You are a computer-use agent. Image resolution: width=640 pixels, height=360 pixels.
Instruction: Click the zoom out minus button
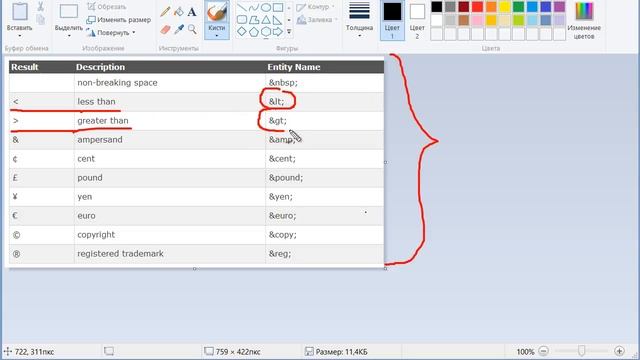coord(543,351)
